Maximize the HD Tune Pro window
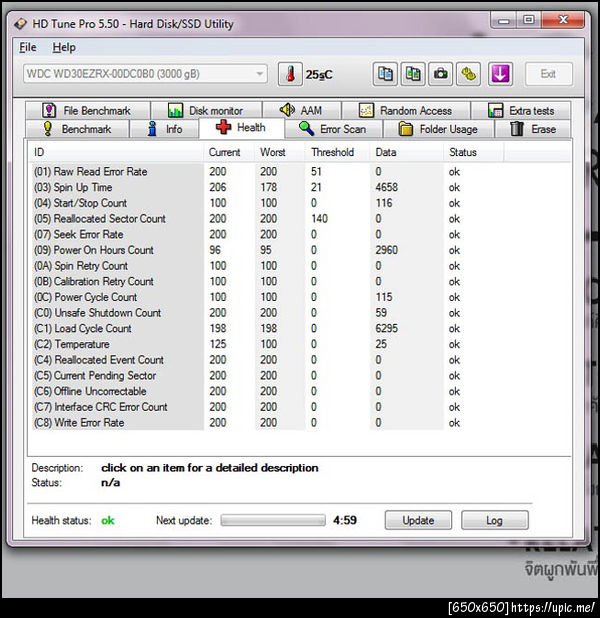The image size is (600, 618). (529, 20)
